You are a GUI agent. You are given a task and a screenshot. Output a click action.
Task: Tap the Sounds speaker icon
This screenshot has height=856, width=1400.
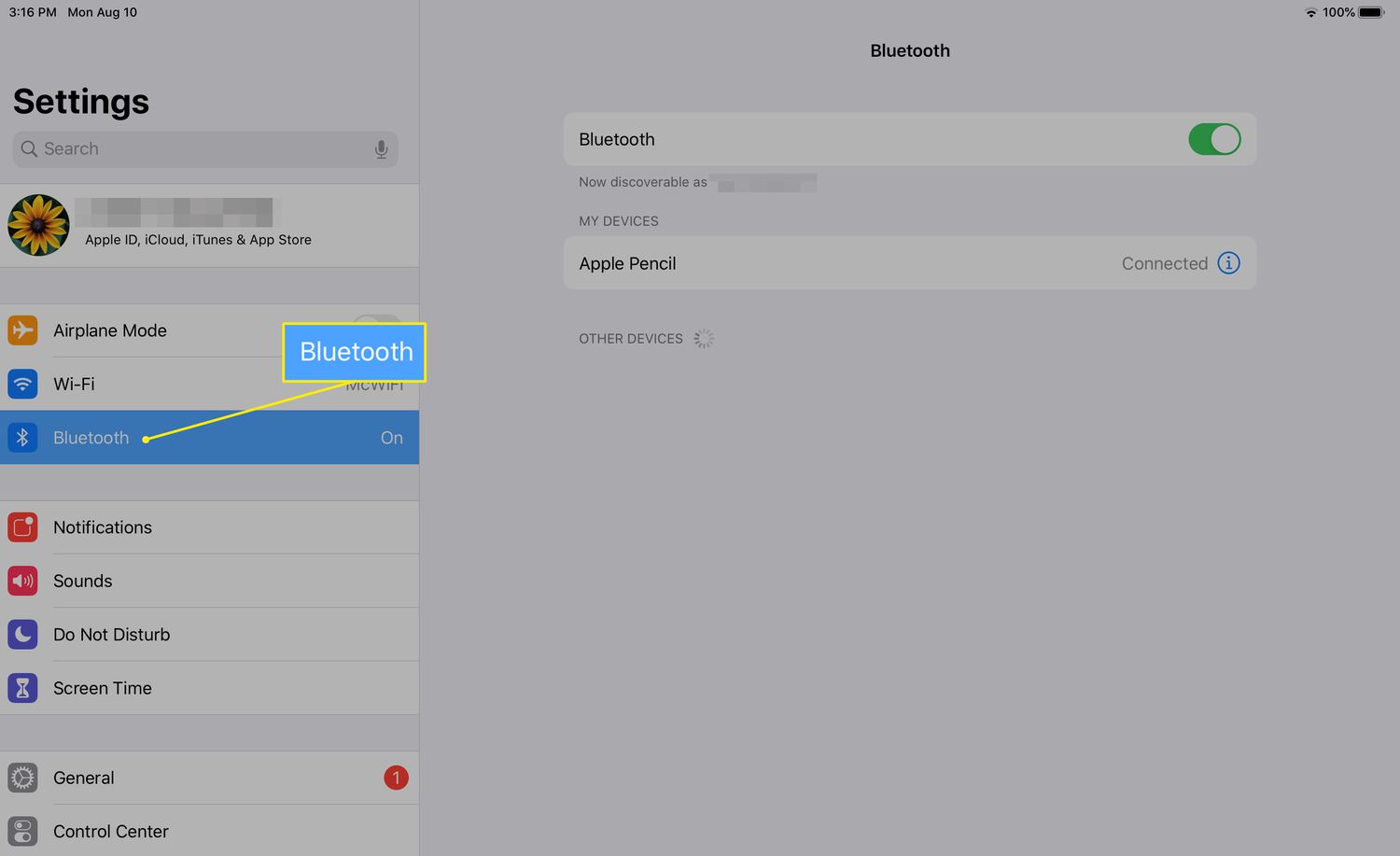tap(22, 581)
